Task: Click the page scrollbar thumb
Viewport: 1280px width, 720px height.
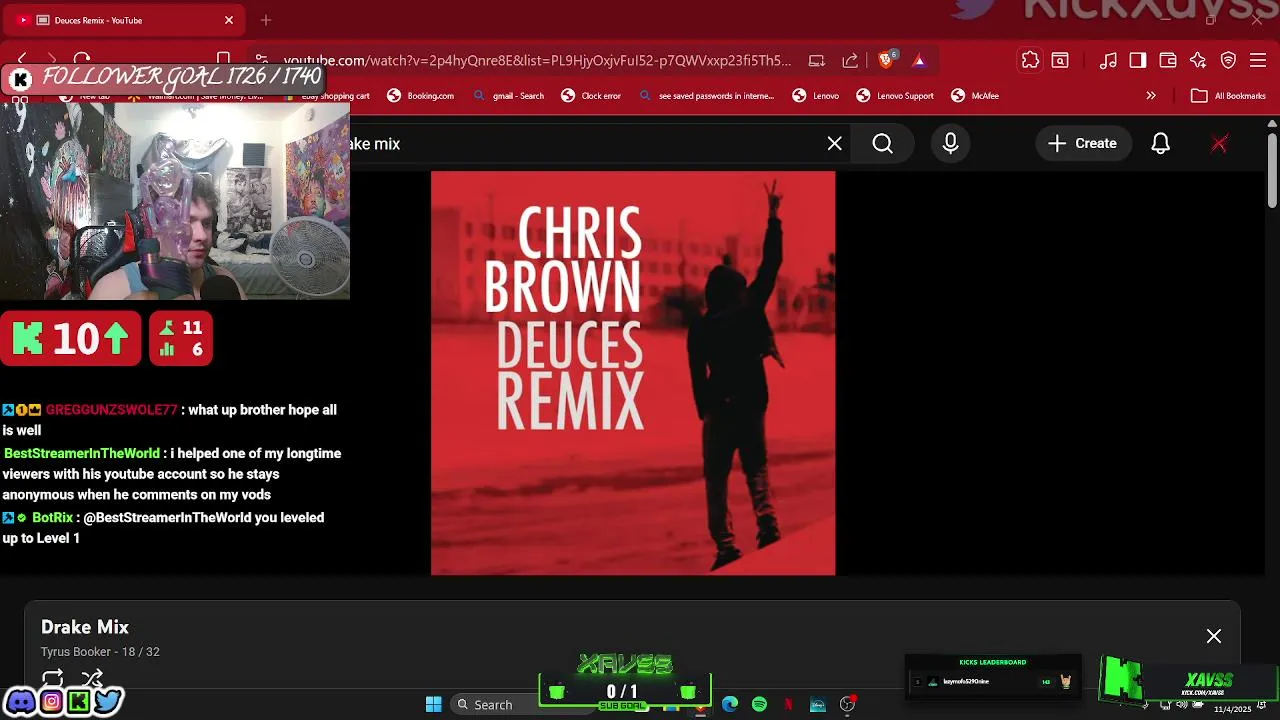Action: click(x=1272, y=170)
